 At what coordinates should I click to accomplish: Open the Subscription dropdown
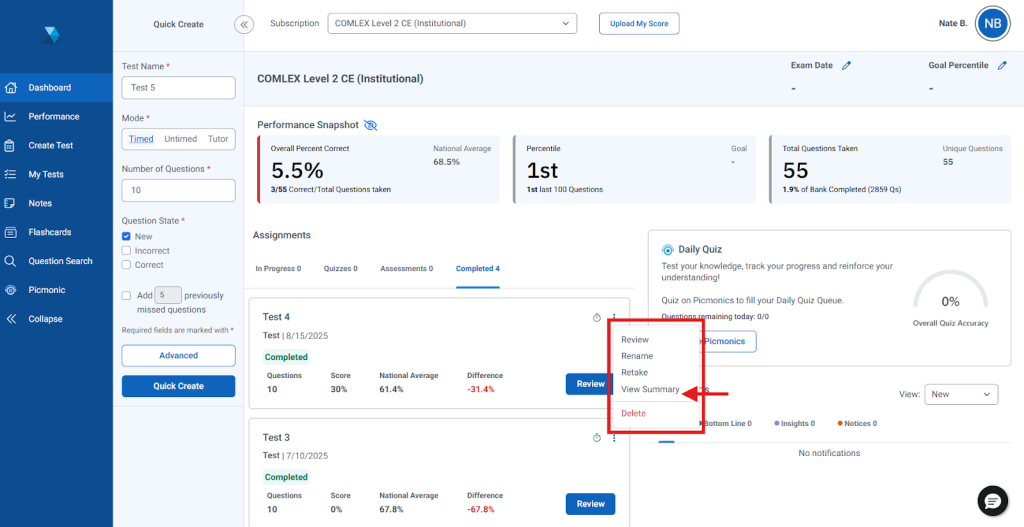coord(452,23)
